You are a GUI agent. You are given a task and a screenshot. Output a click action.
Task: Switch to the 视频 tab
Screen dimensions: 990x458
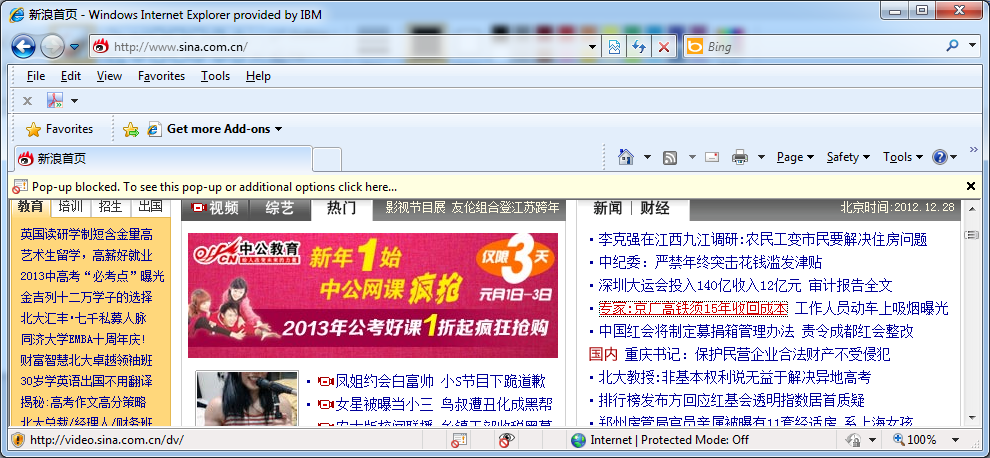point(215,208)
